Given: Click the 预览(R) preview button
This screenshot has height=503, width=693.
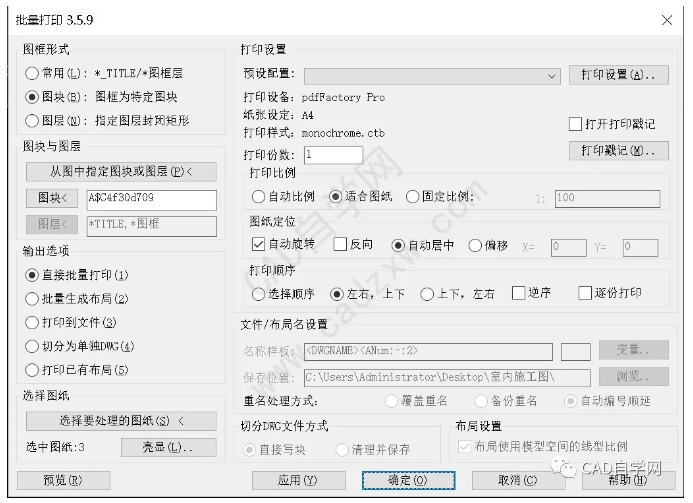Looking at the screenshot, I should [64, 480].
